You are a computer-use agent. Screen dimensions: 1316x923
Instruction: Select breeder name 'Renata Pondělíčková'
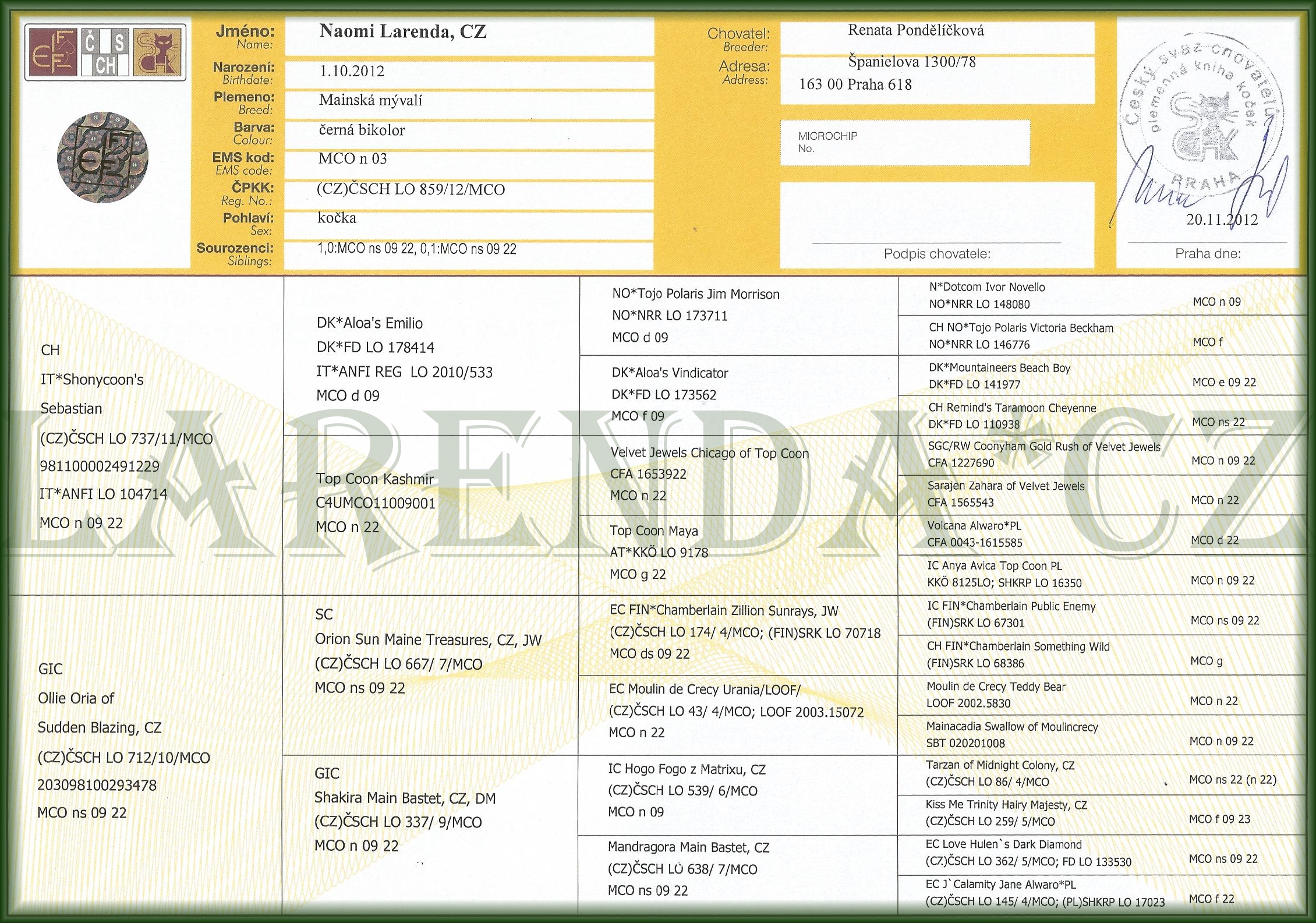tap(916, 30)
